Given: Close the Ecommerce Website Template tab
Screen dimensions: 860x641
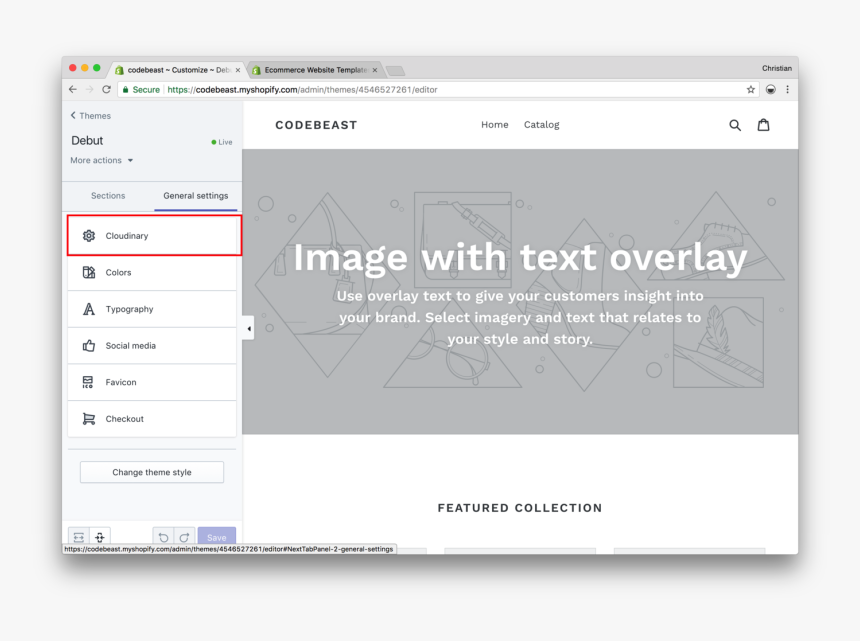Looking at the screenshot, I should pos(375,70).
